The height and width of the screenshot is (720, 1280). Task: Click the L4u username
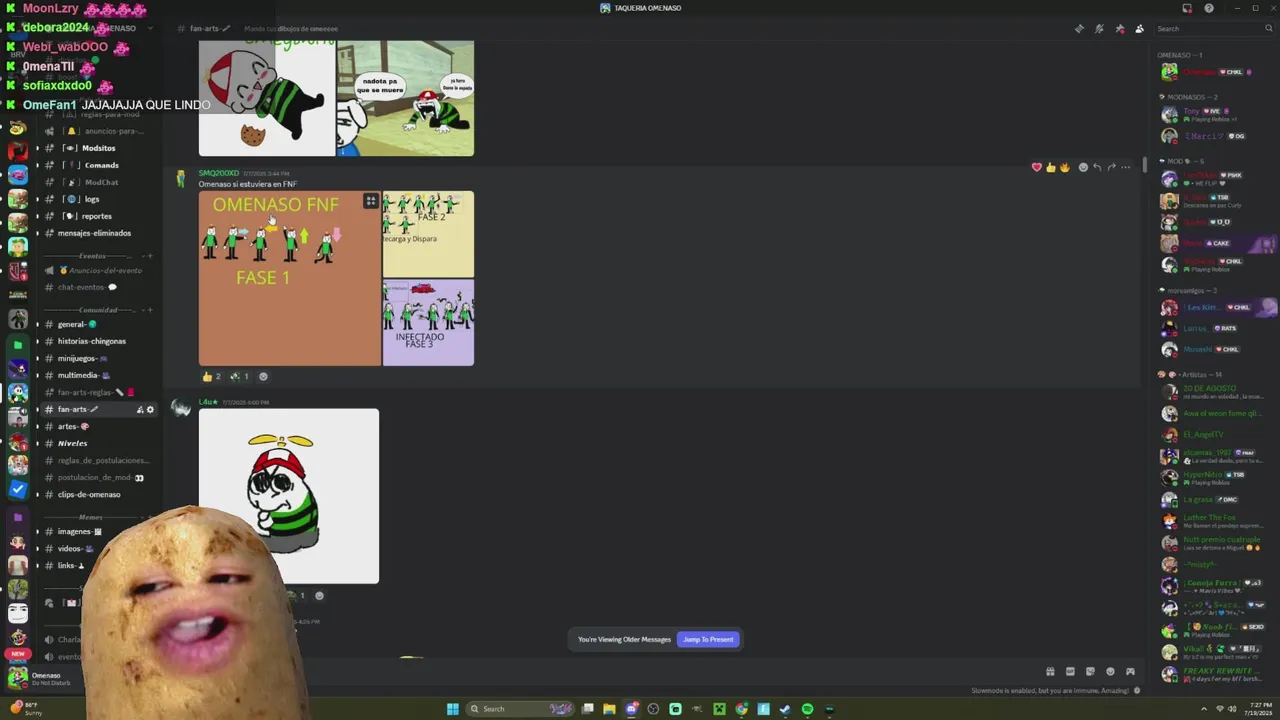(x=207, y=402)
